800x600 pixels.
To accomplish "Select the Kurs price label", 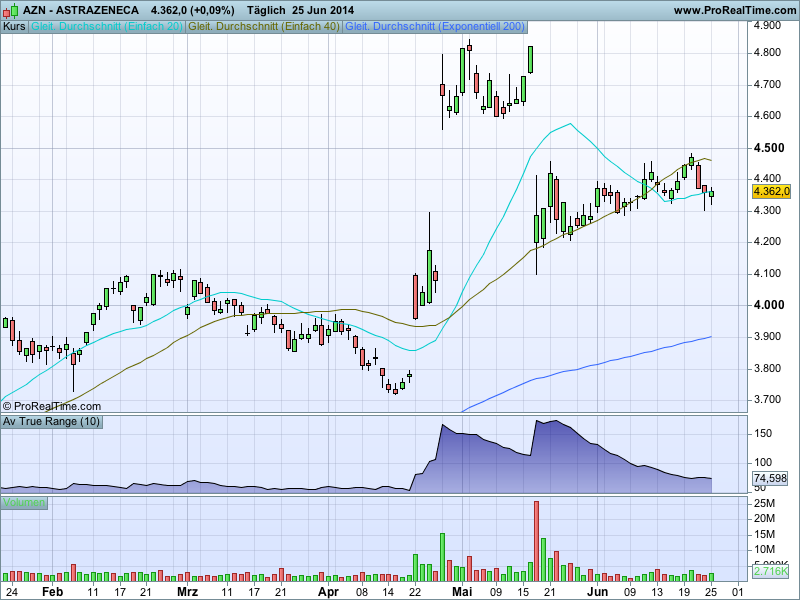I will coord(15,26).
